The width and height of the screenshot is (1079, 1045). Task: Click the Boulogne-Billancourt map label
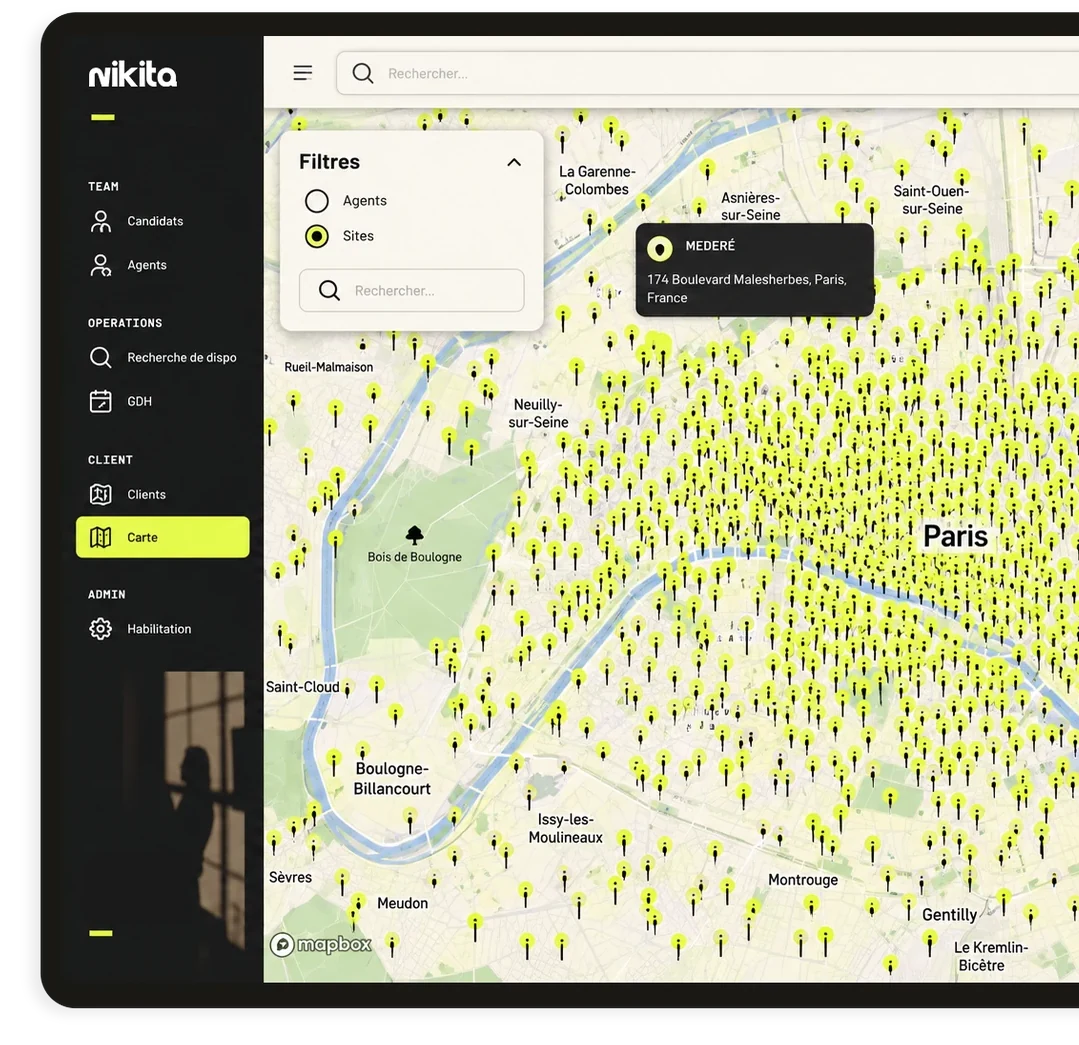point(392,779)
